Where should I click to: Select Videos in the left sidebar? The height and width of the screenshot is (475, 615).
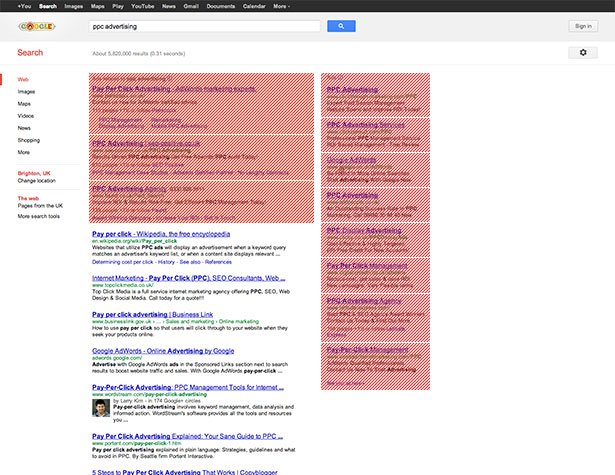25,116
